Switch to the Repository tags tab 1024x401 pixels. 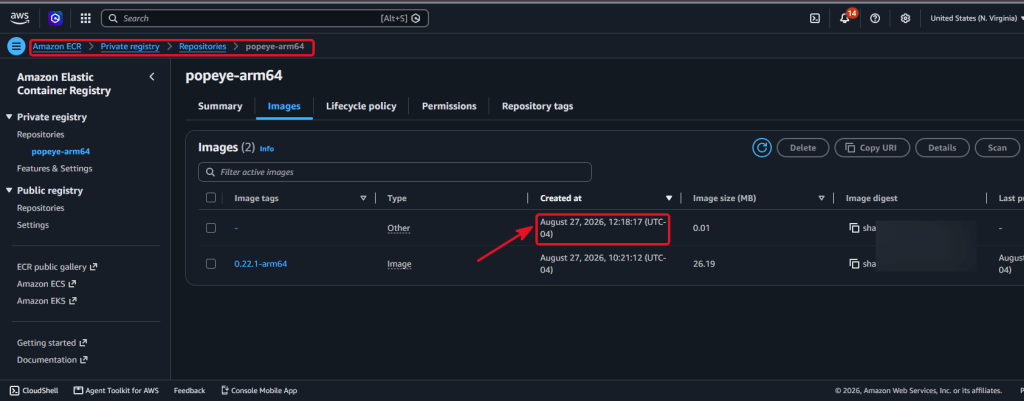[x=537, y=106]
